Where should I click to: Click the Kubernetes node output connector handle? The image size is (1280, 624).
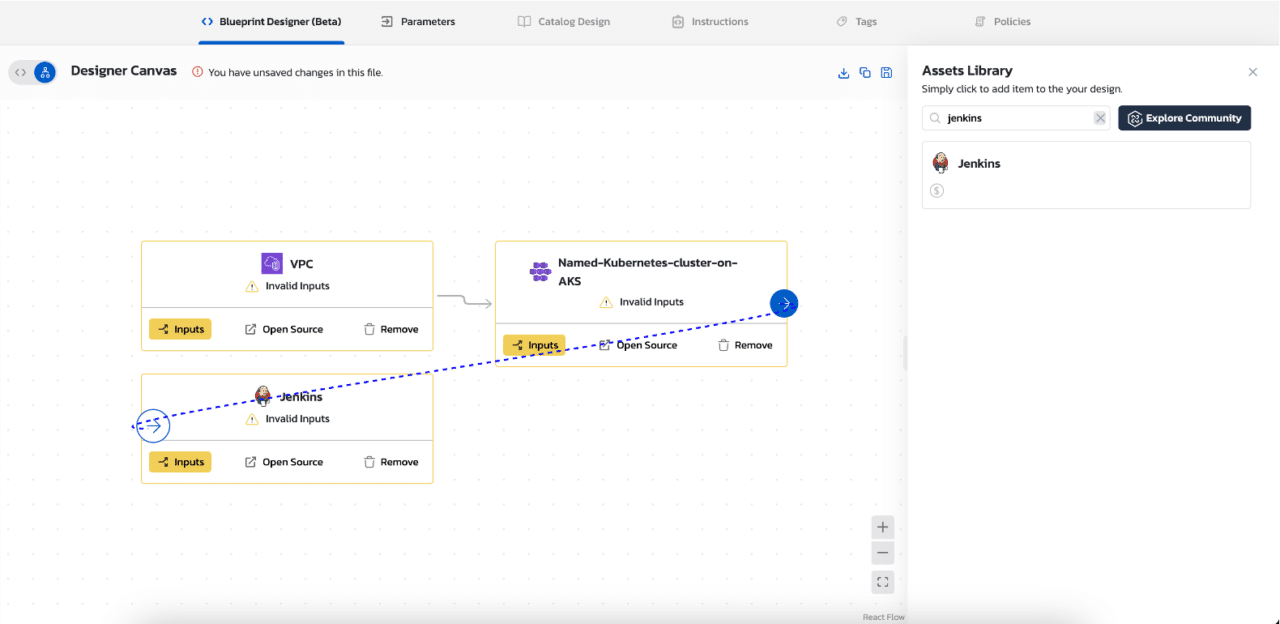pos(784,303)
